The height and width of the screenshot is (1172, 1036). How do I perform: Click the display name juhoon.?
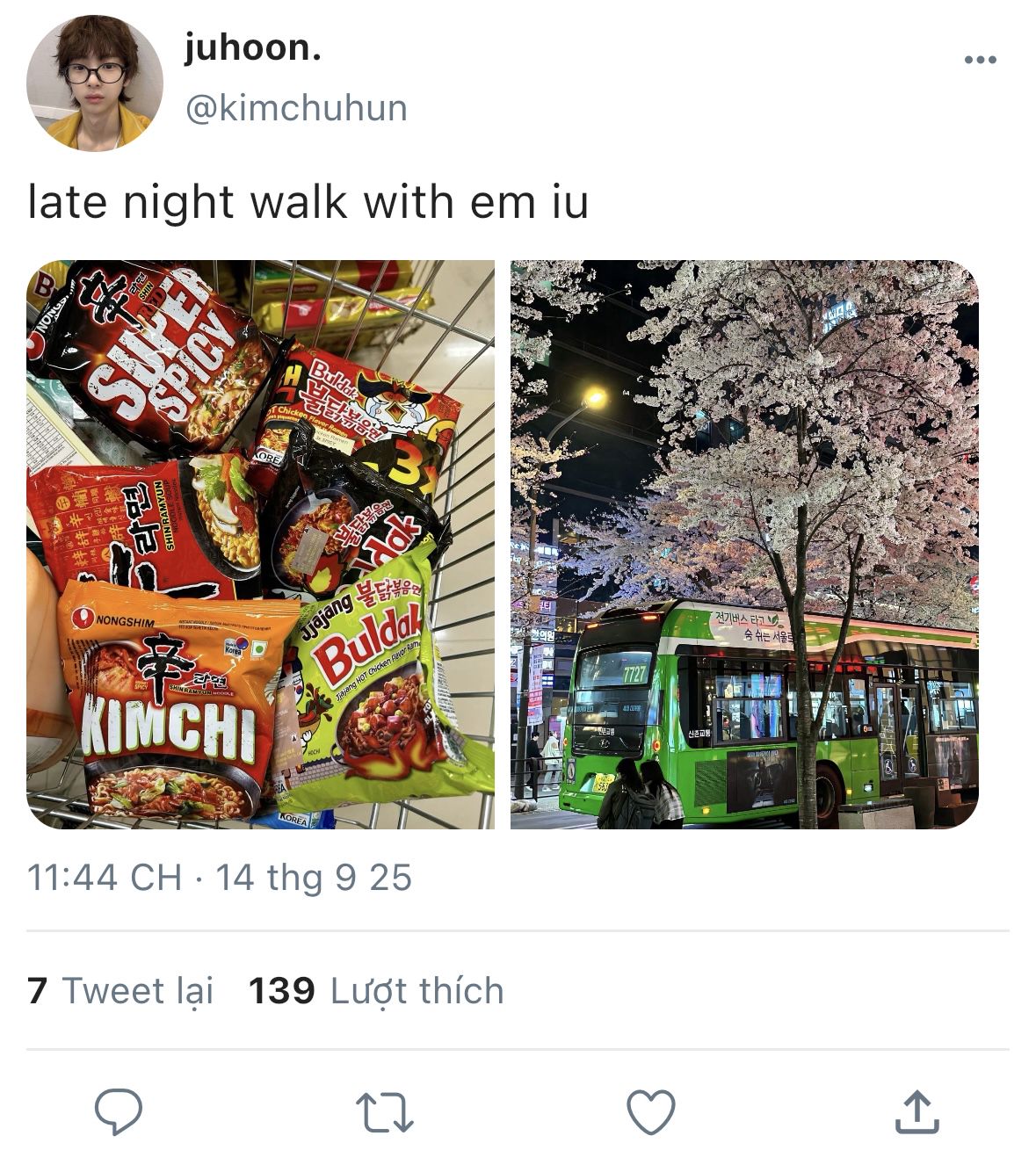coord(252,47)
